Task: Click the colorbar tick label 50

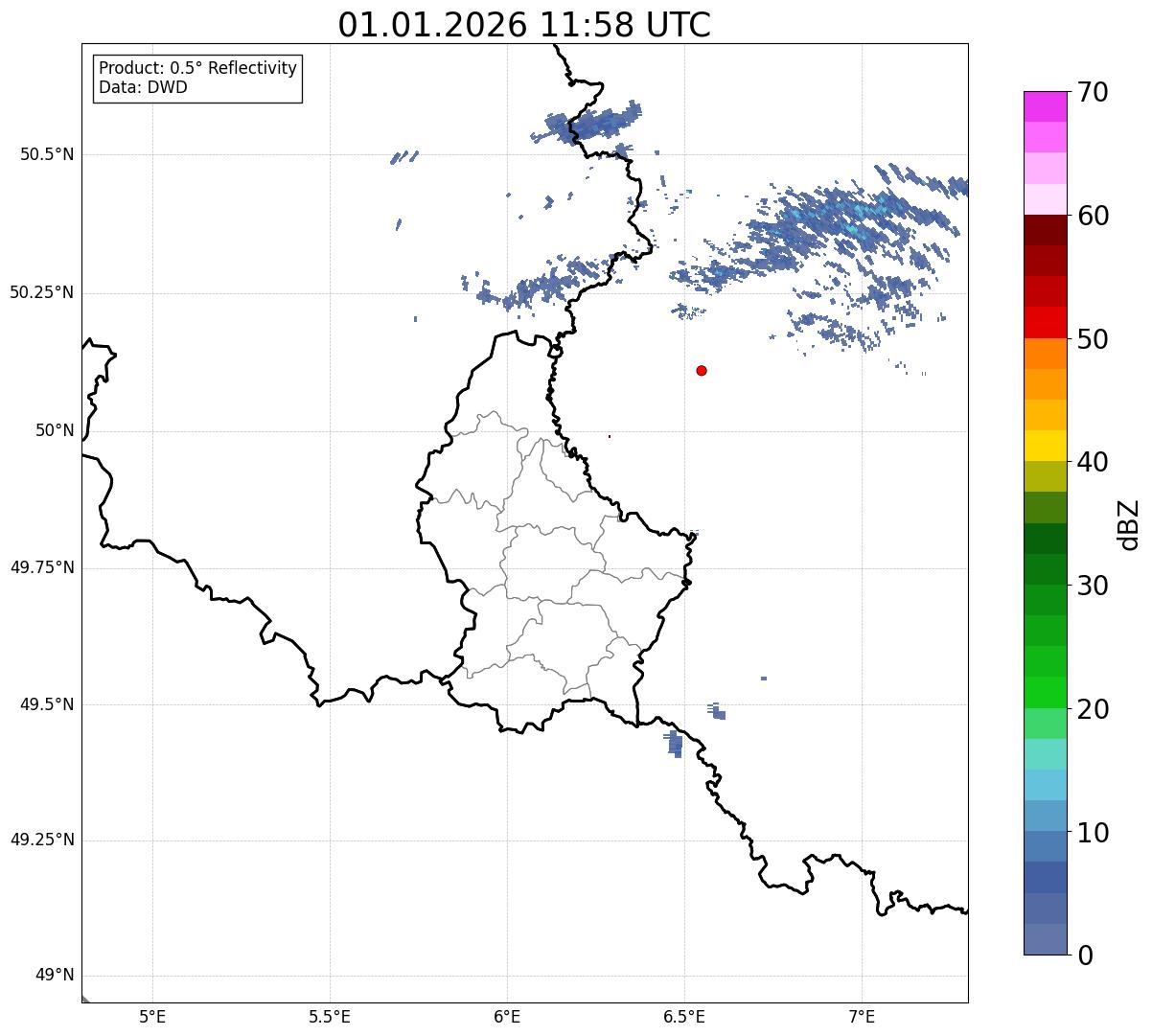Action: tap(1094, 339)
